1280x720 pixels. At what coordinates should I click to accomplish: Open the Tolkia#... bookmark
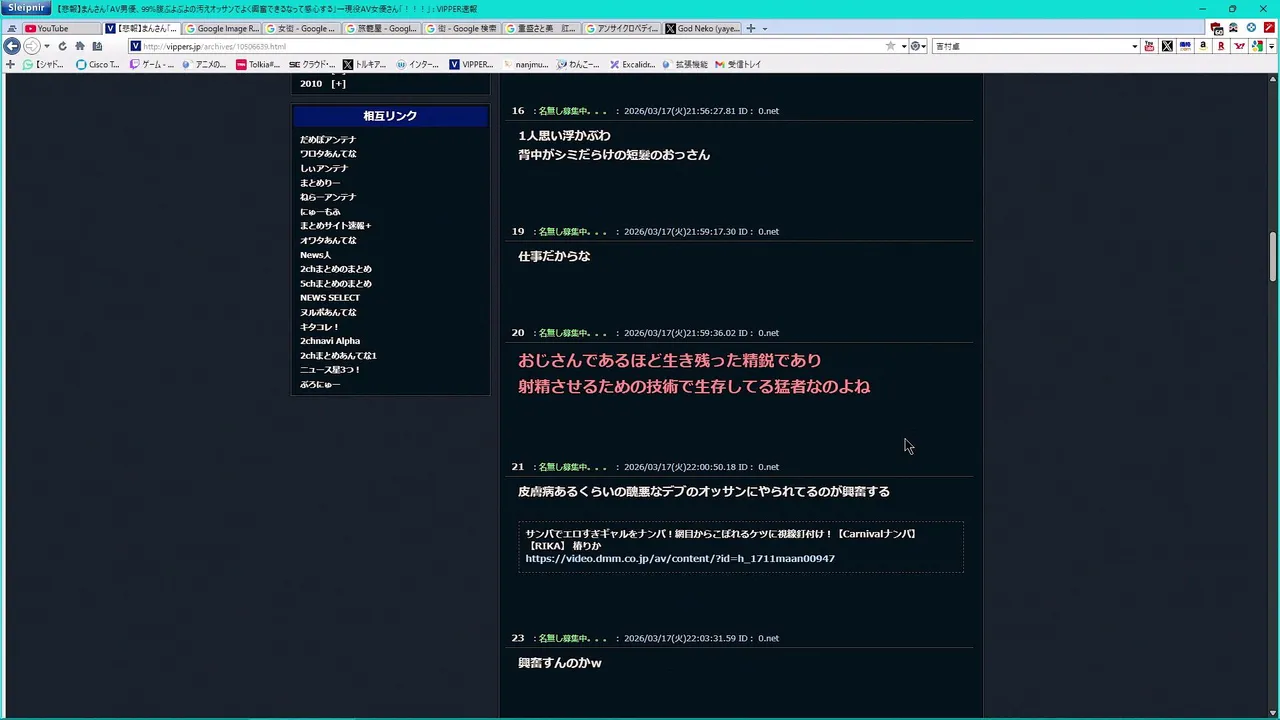coord(258,64)
